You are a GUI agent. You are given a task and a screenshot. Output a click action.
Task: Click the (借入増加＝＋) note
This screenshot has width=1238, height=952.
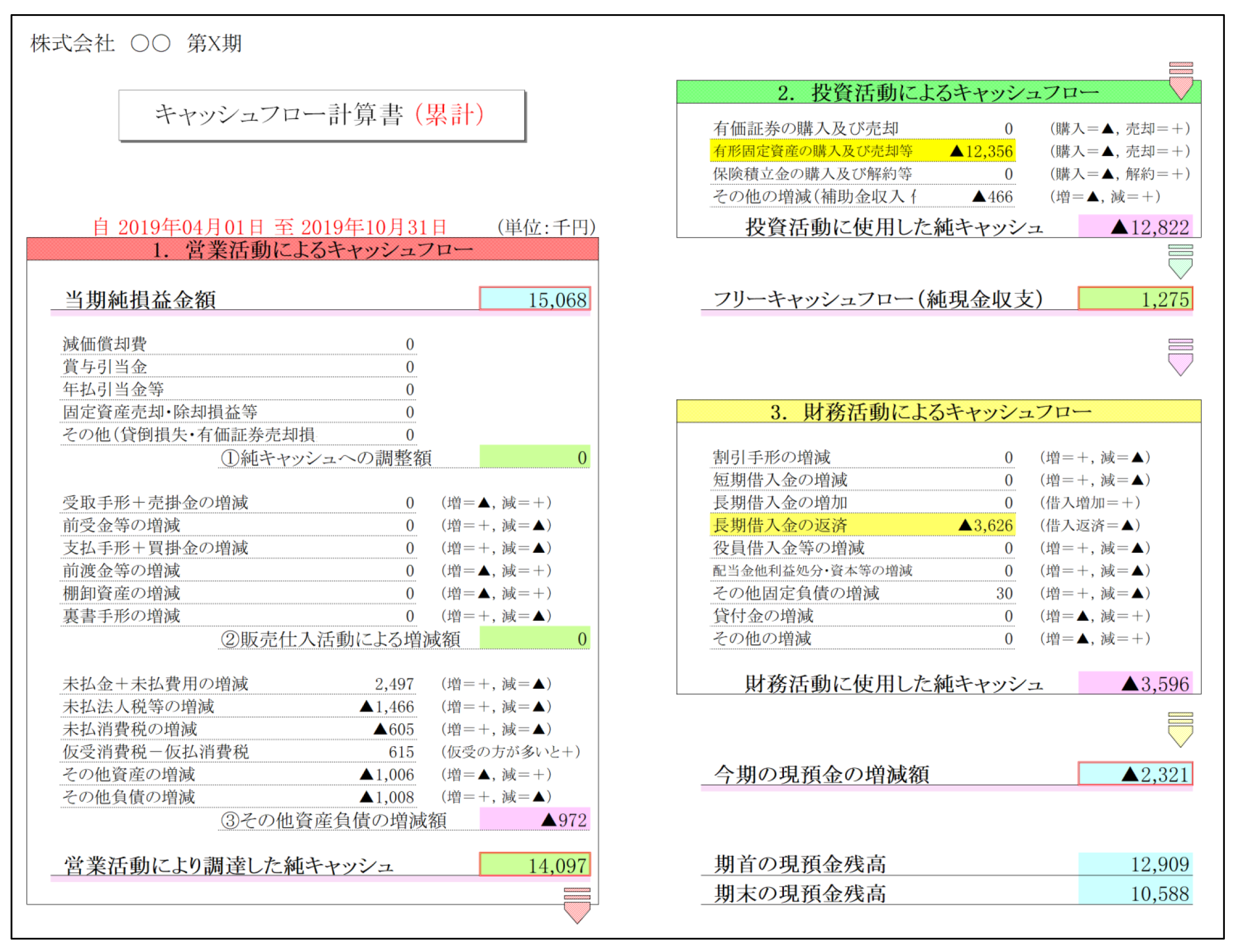click(x=1089, y=502)
